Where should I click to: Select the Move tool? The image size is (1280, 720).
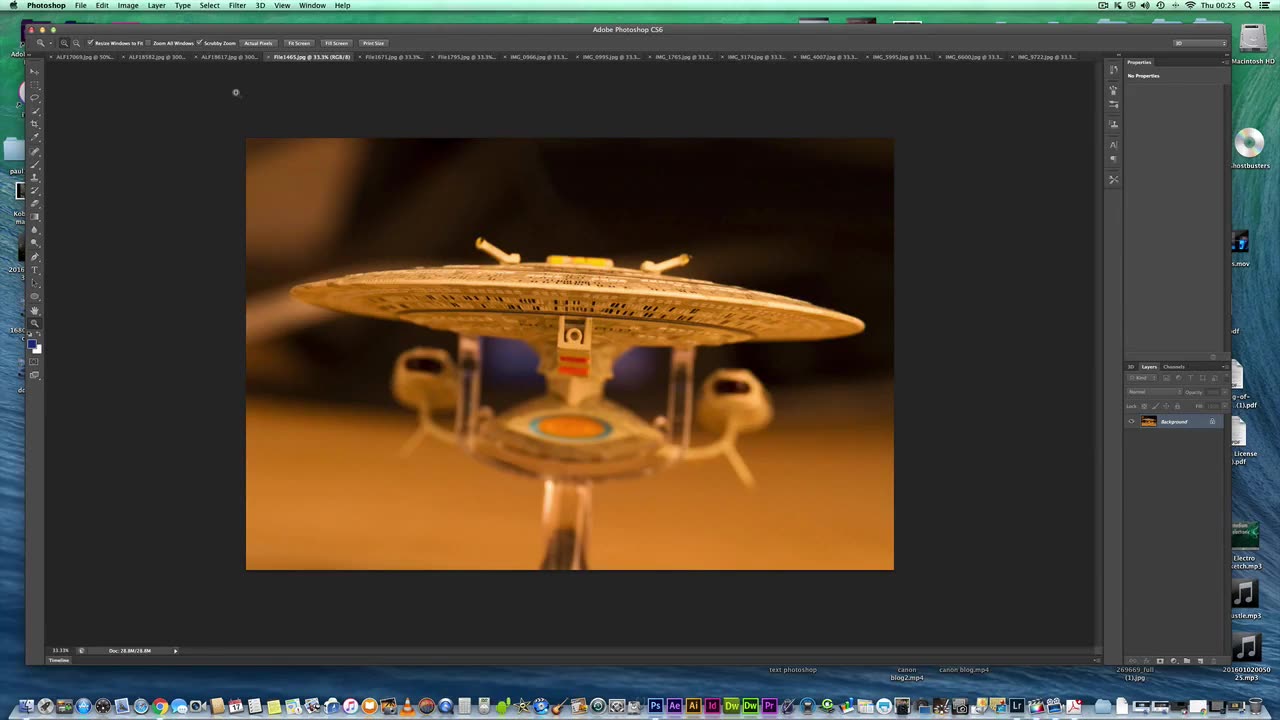click(35, 72)
